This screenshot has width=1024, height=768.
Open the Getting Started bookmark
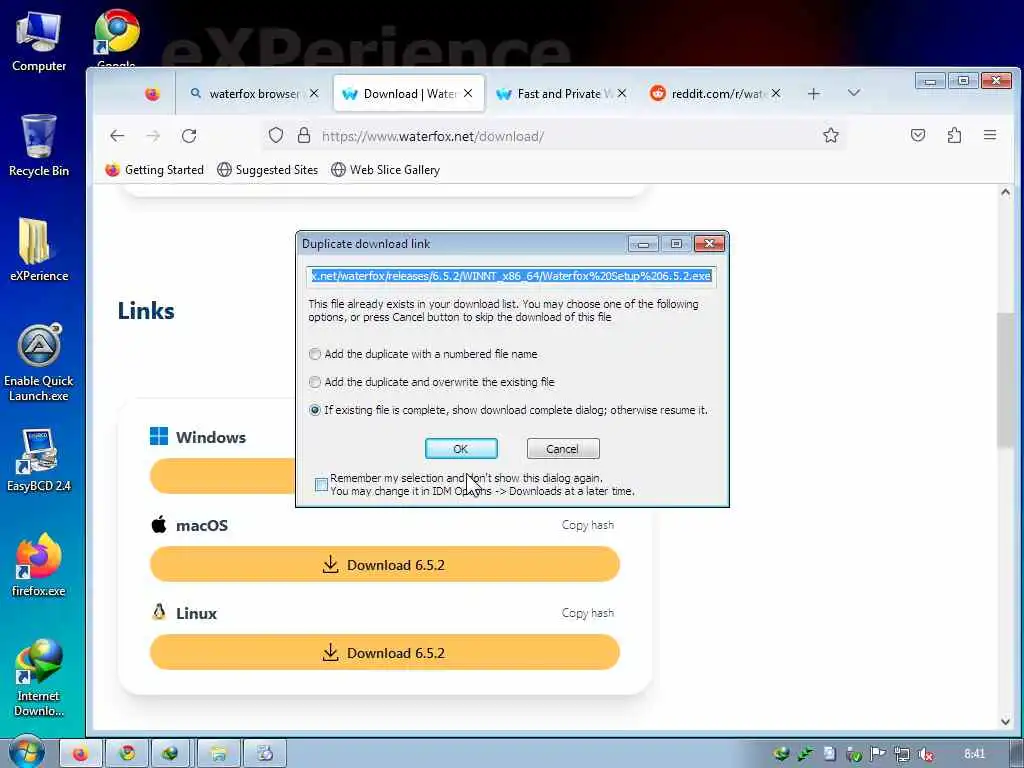(154, 170)
